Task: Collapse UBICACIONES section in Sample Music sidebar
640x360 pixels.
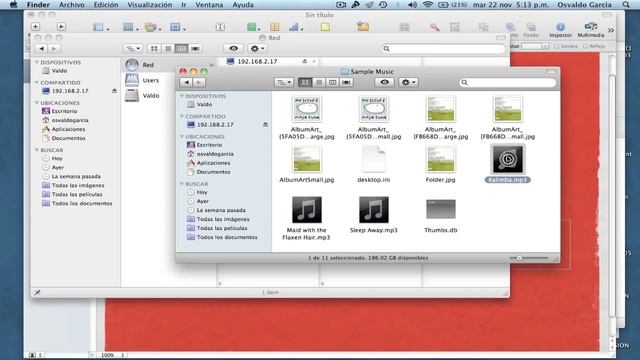Action: tap(182, 136)
